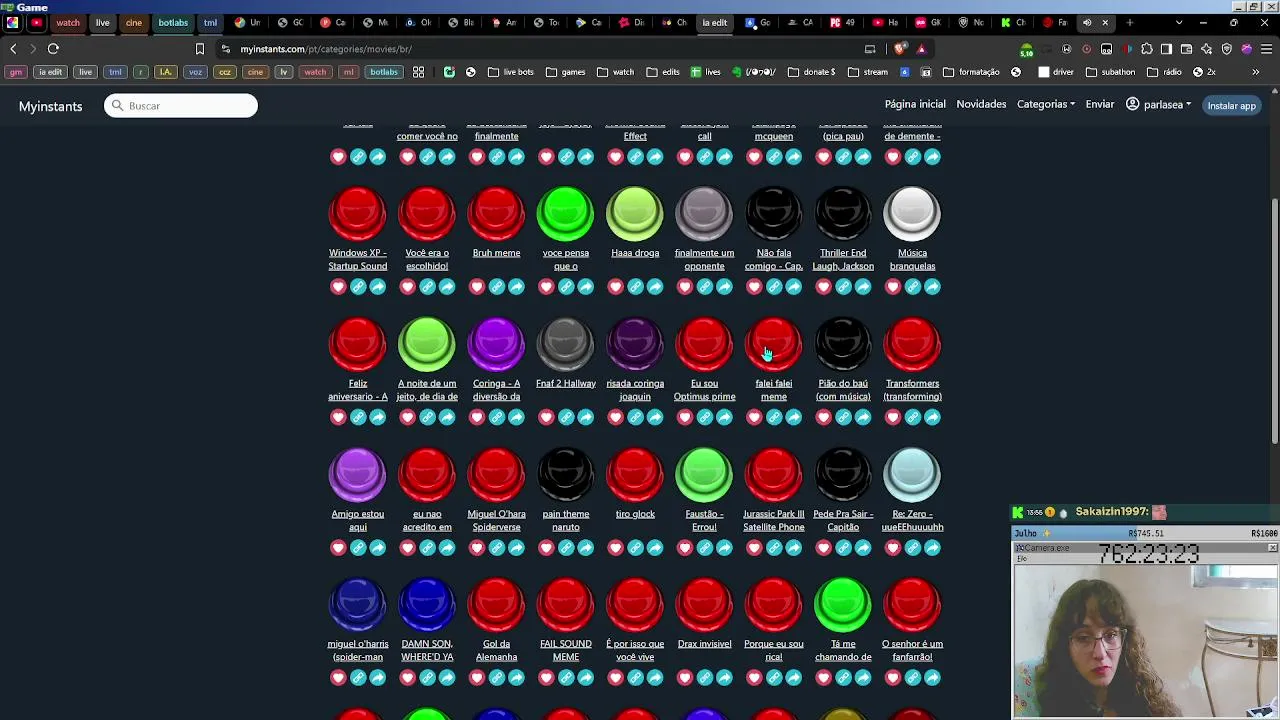The height and width of the screenshot is (720, 1280).
Task: Expand the Categorias dropdown
Action: [1046, 105]
